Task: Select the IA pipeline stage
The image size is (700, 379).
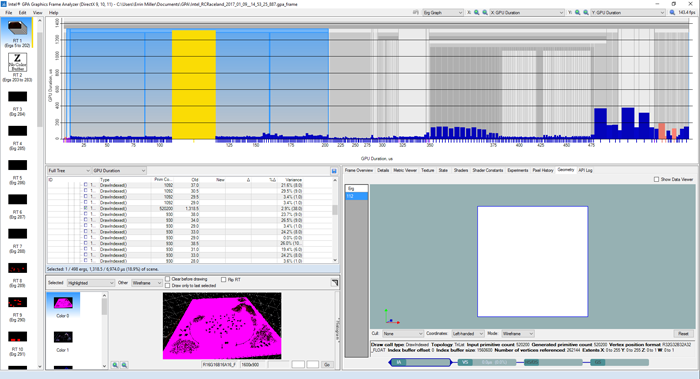Action: (x=420, y=362)
